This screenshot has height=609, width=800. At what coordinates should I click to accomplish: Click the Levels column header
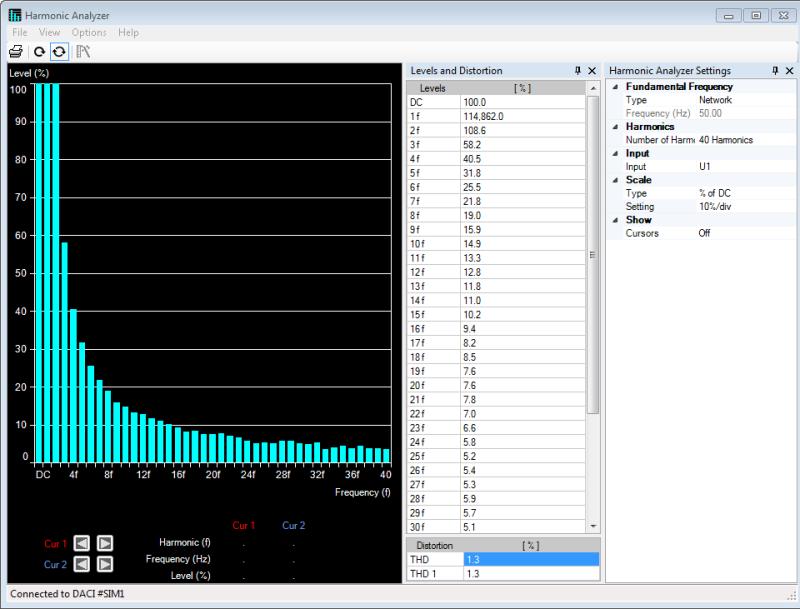point(432,89)
